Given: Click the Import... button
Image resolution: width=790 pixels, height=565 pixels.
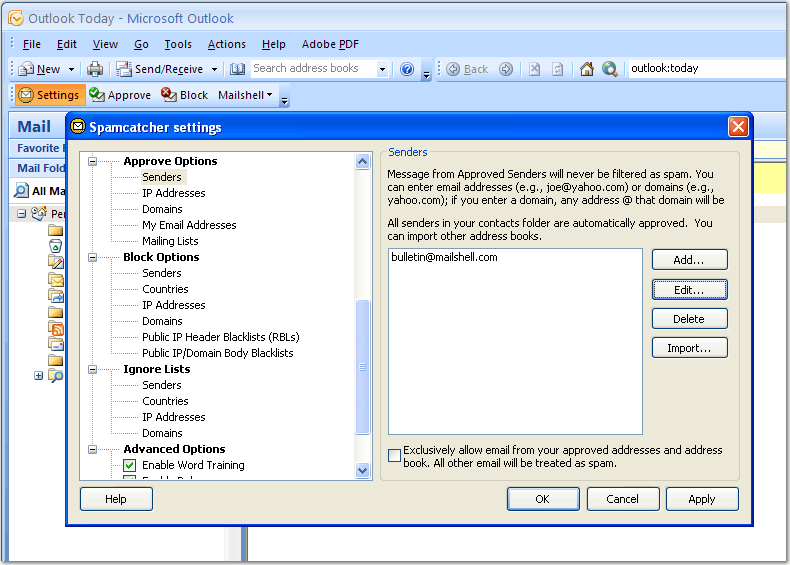Looking at the screenshot, I should tap(689, 348).
